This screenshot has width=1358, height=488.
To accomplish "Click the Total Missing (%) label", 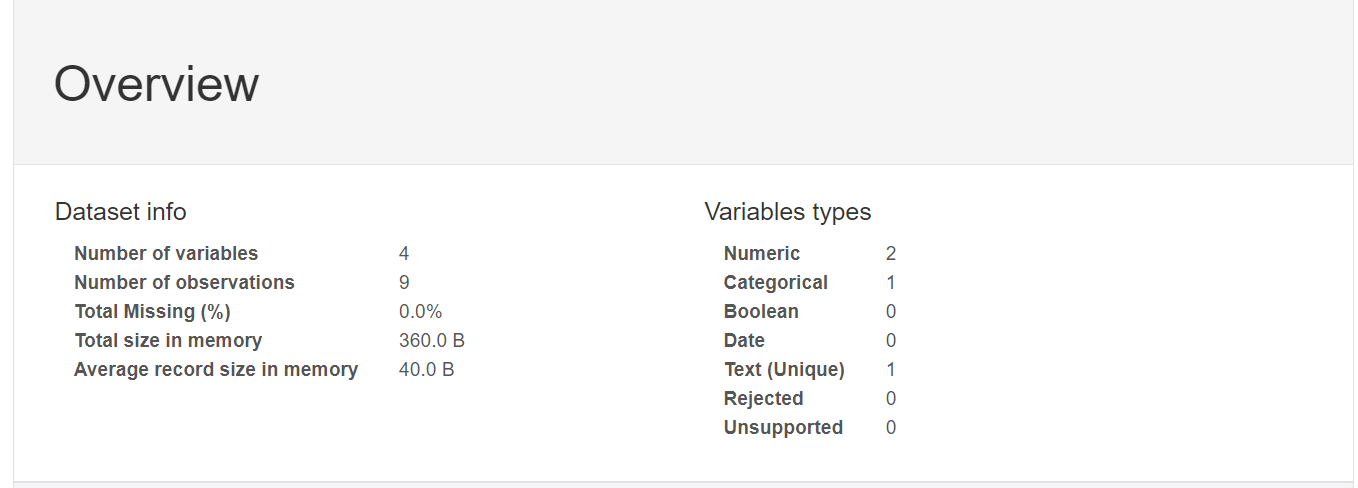I will (x=152, y=312).
